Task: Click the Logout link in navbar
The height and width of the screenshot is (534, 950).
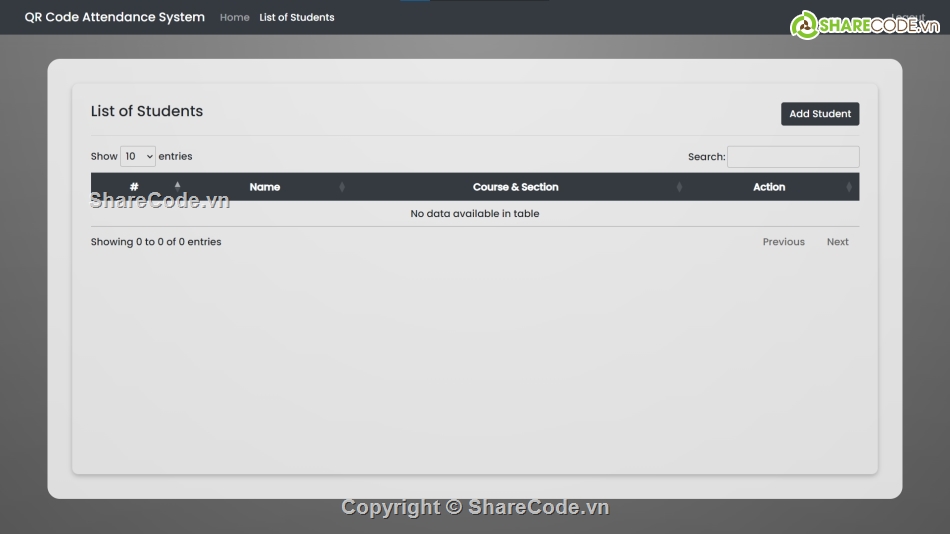Action: (908, 17)
